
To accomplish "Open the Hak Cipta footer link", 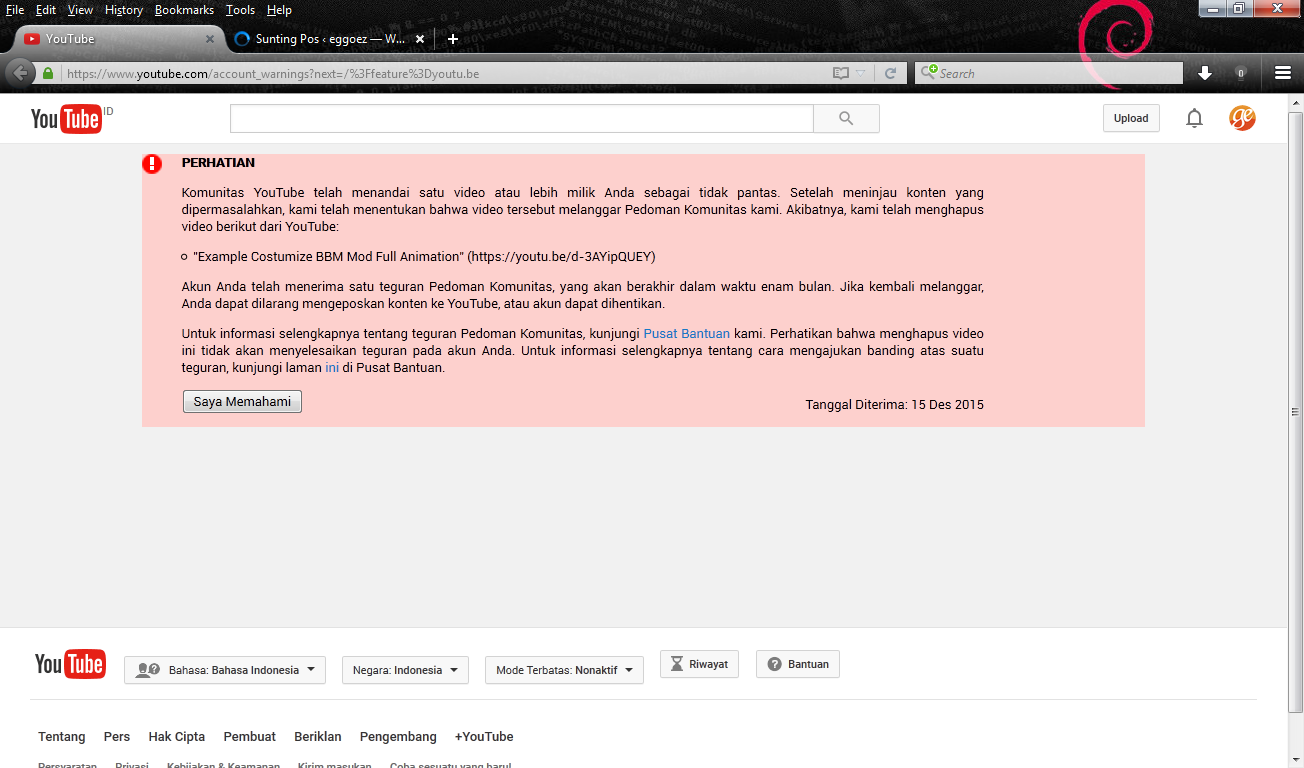I will pyautogui.click(x=177, y=737).
